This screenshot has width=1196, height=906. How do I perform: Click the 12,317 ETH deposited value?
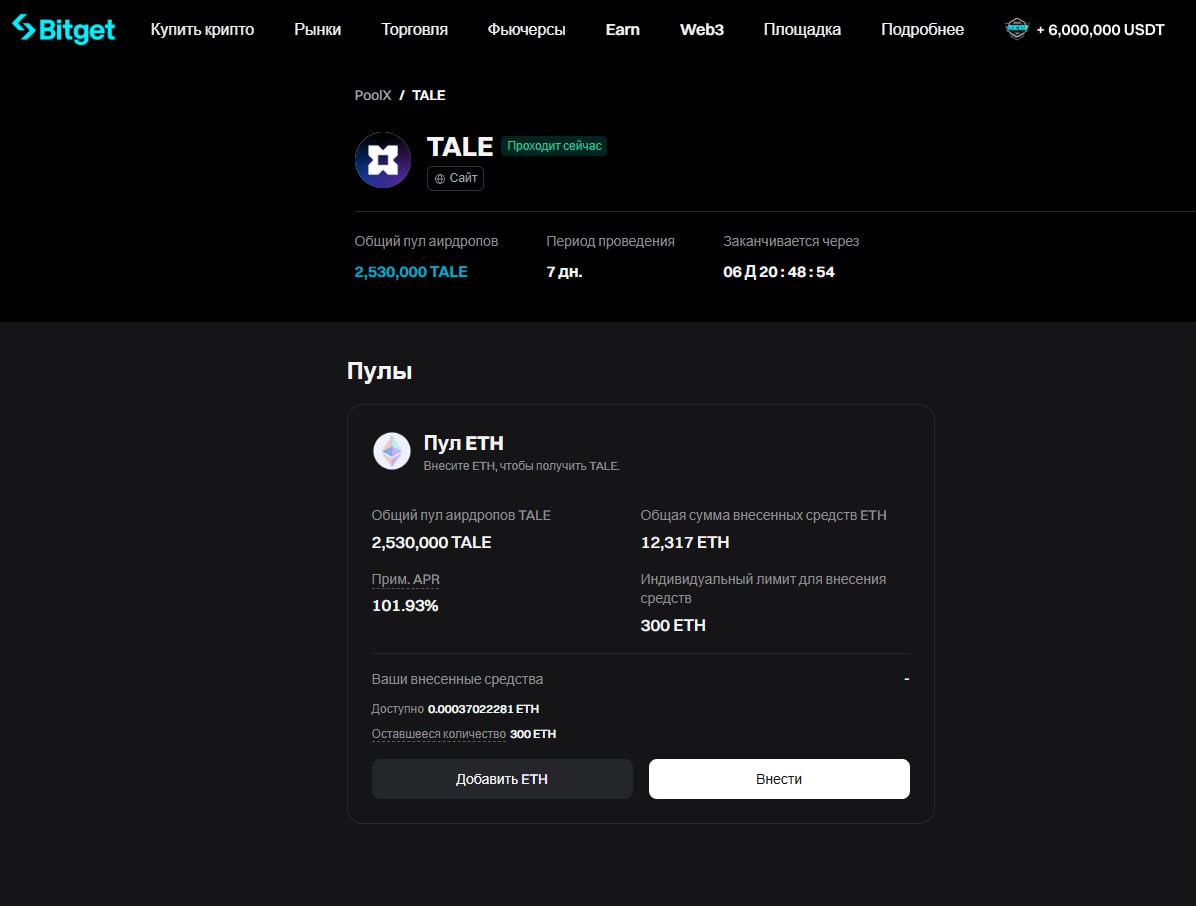click(685, 542)
